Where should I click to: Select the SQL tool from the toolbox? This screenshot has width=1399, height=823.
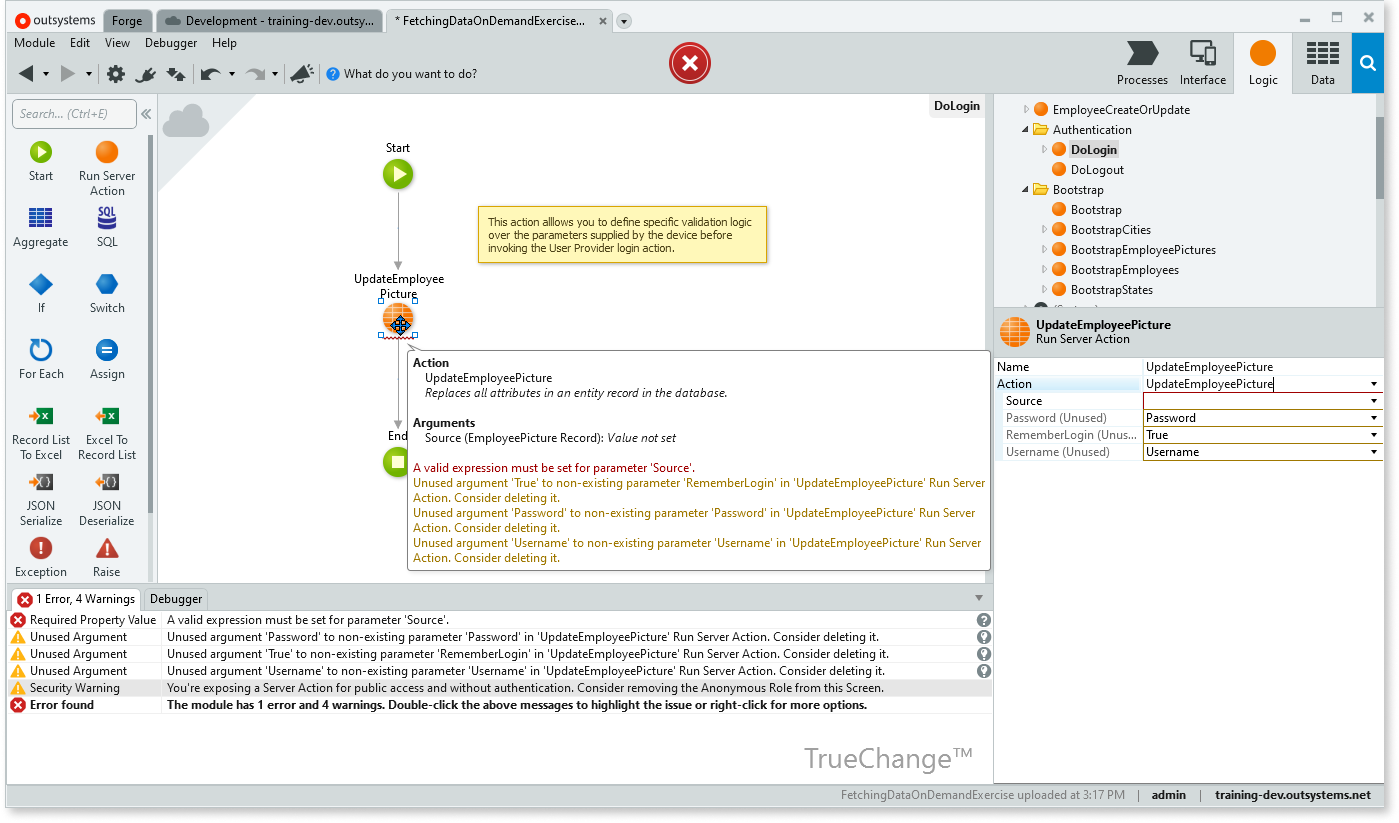click(106, 227)
